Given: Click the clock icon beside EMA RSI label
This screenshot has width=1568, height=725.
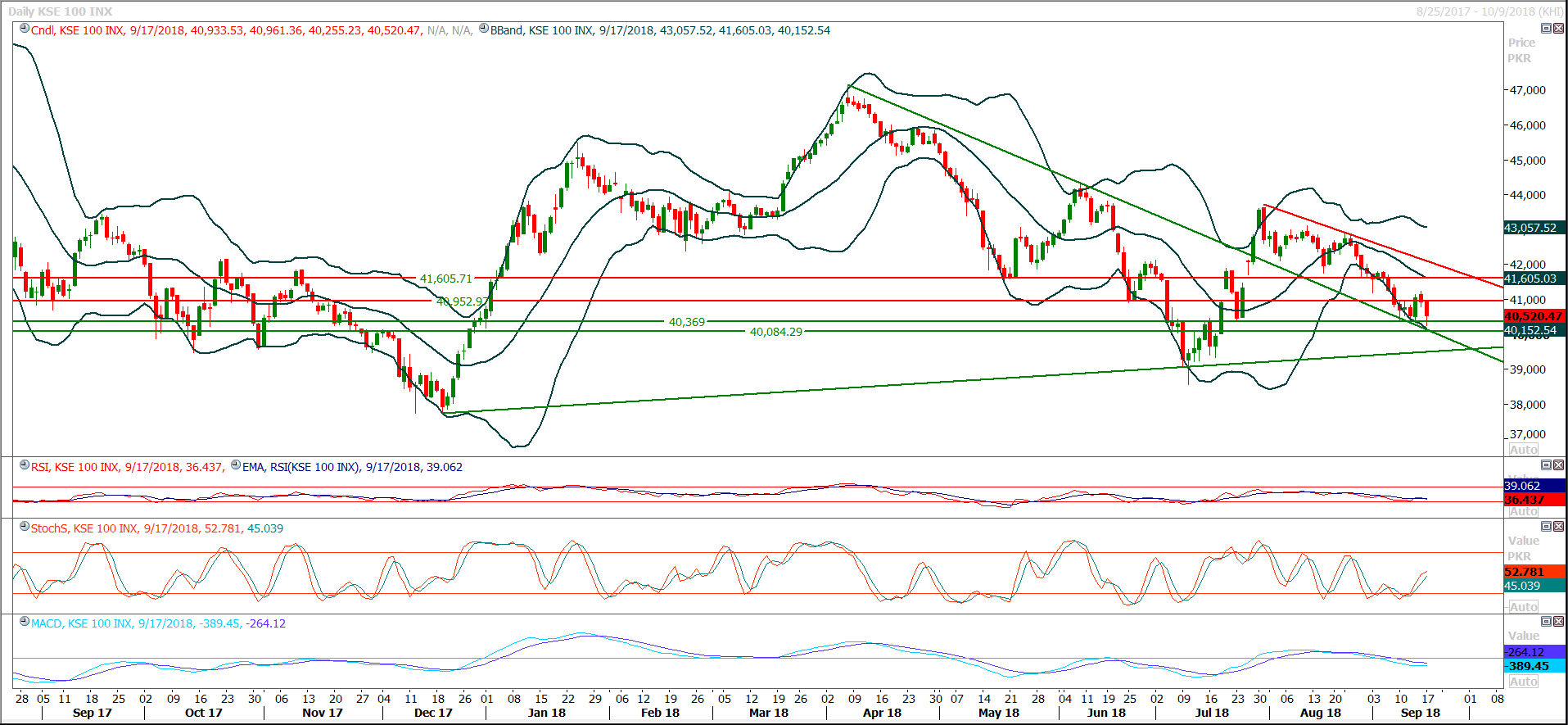Looking at the screenshot, I should click(x=236, y=465).
